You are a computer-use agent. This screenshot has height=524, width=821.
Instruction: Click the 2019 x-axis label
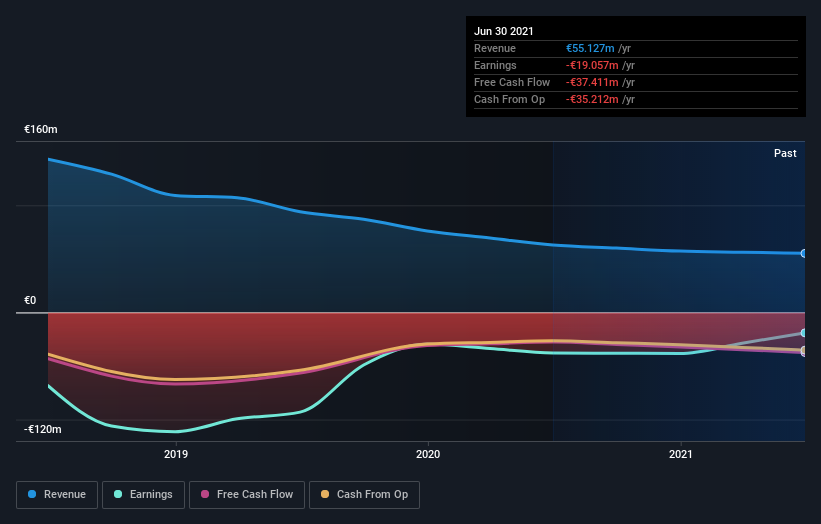point(176,454)
